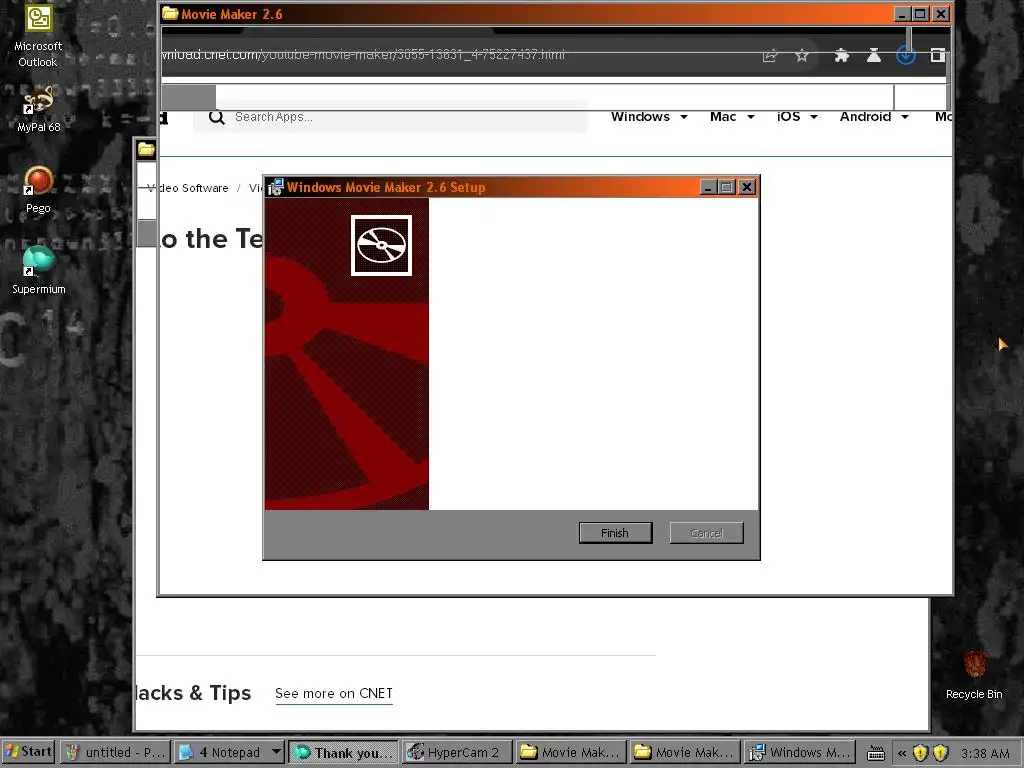Maximize the Movie Maker 2.6 folder window

(x=920, y=14)
